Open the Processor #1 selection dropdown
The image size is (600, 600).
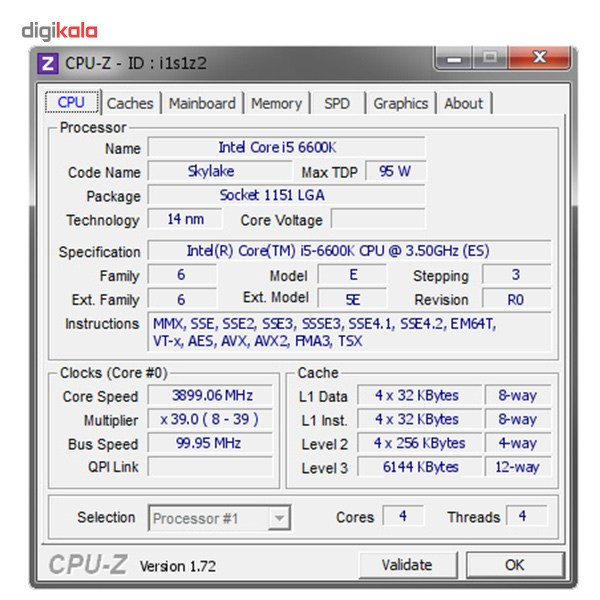coord(219,518)
